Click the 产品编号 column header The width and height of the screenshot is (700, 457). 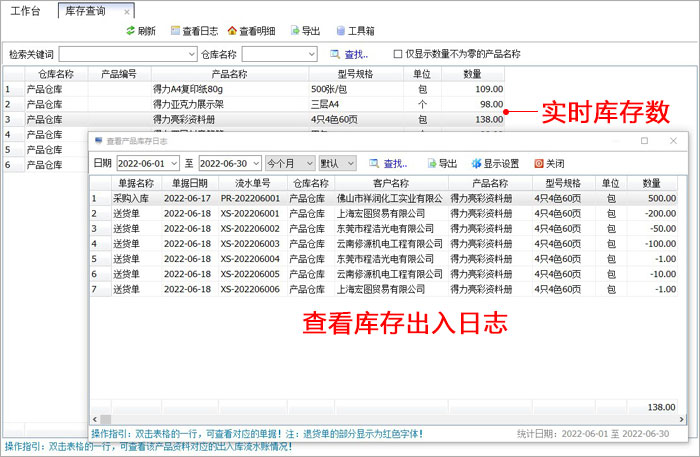119,74
